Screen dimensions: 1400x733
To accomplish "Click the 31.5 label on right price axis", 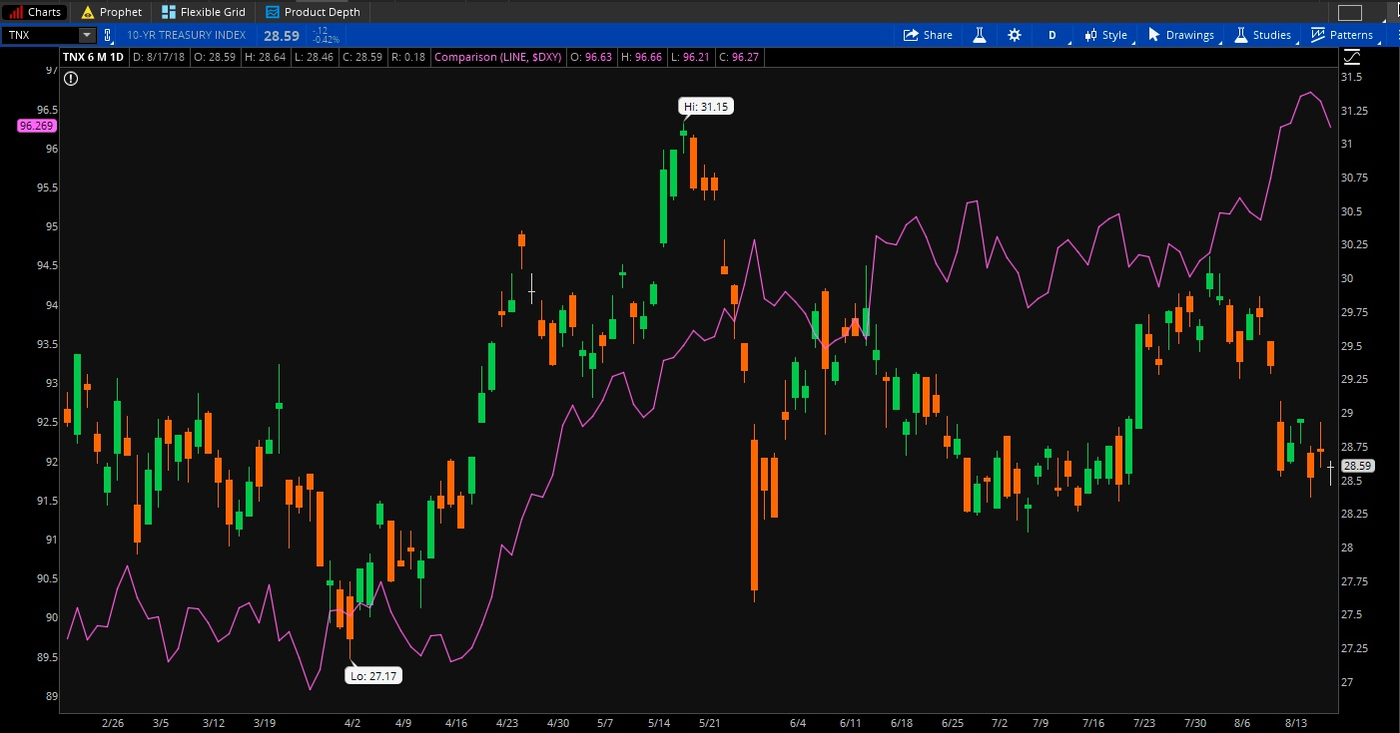I will pyautogui.click(x=1352, y=77).
